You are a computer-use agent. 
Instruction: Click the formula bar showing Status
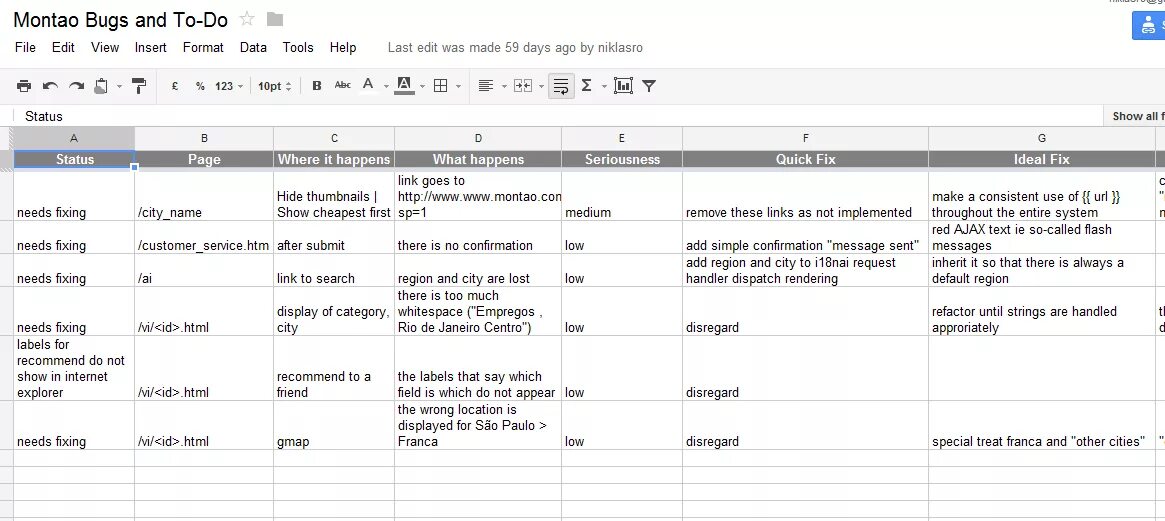tap(557, 116)
